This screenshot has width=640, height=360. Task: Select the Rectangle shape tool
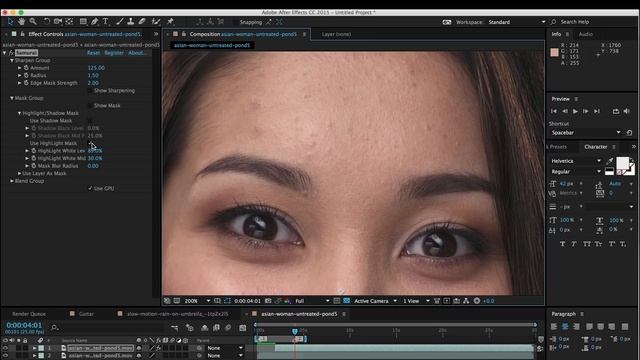point(83,22)
